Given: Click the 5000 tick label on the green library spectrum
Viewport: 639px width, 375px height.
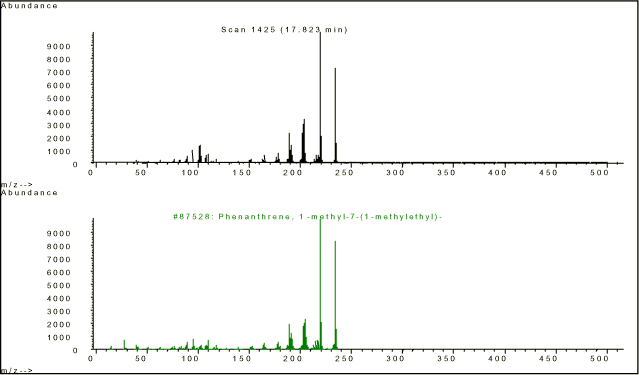Looking at the screenshot, I should [59, 285].
